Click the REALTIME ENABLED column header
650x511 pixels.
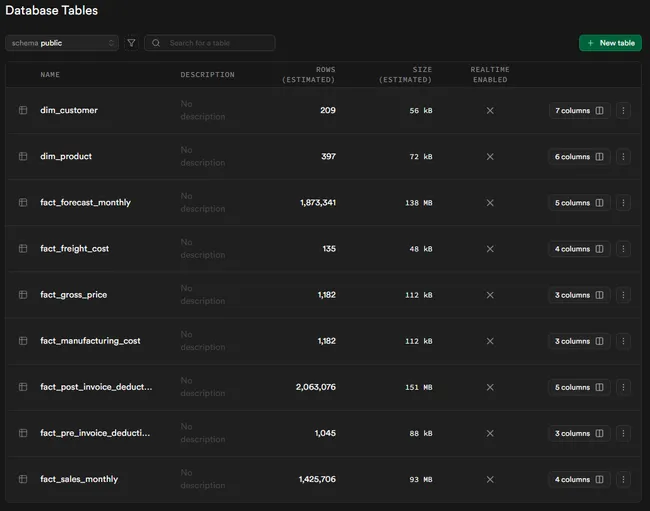(x=490, y=75)
